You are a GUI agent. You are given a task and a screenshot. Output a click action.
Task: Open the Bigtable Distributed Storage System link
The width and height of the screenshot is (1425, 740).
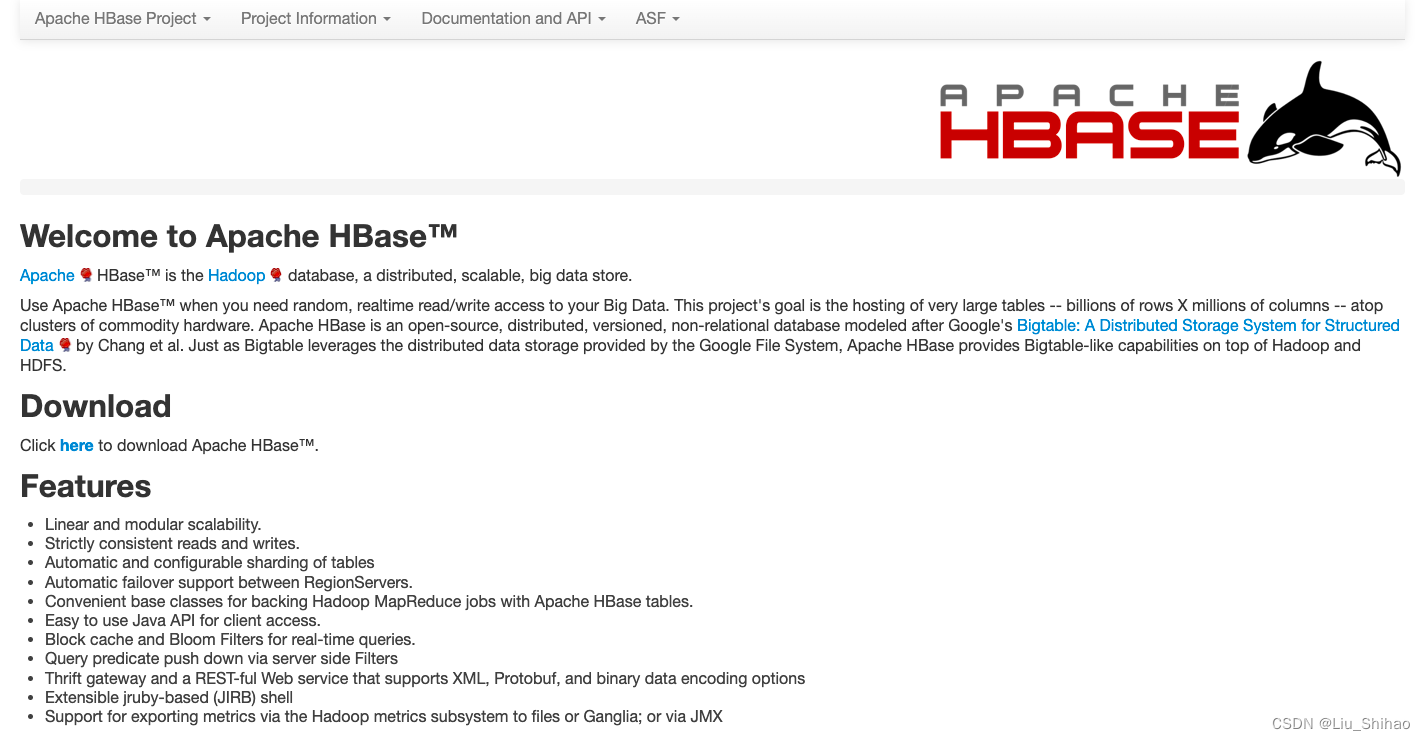pyautogui.click(x=1207, y=325)
